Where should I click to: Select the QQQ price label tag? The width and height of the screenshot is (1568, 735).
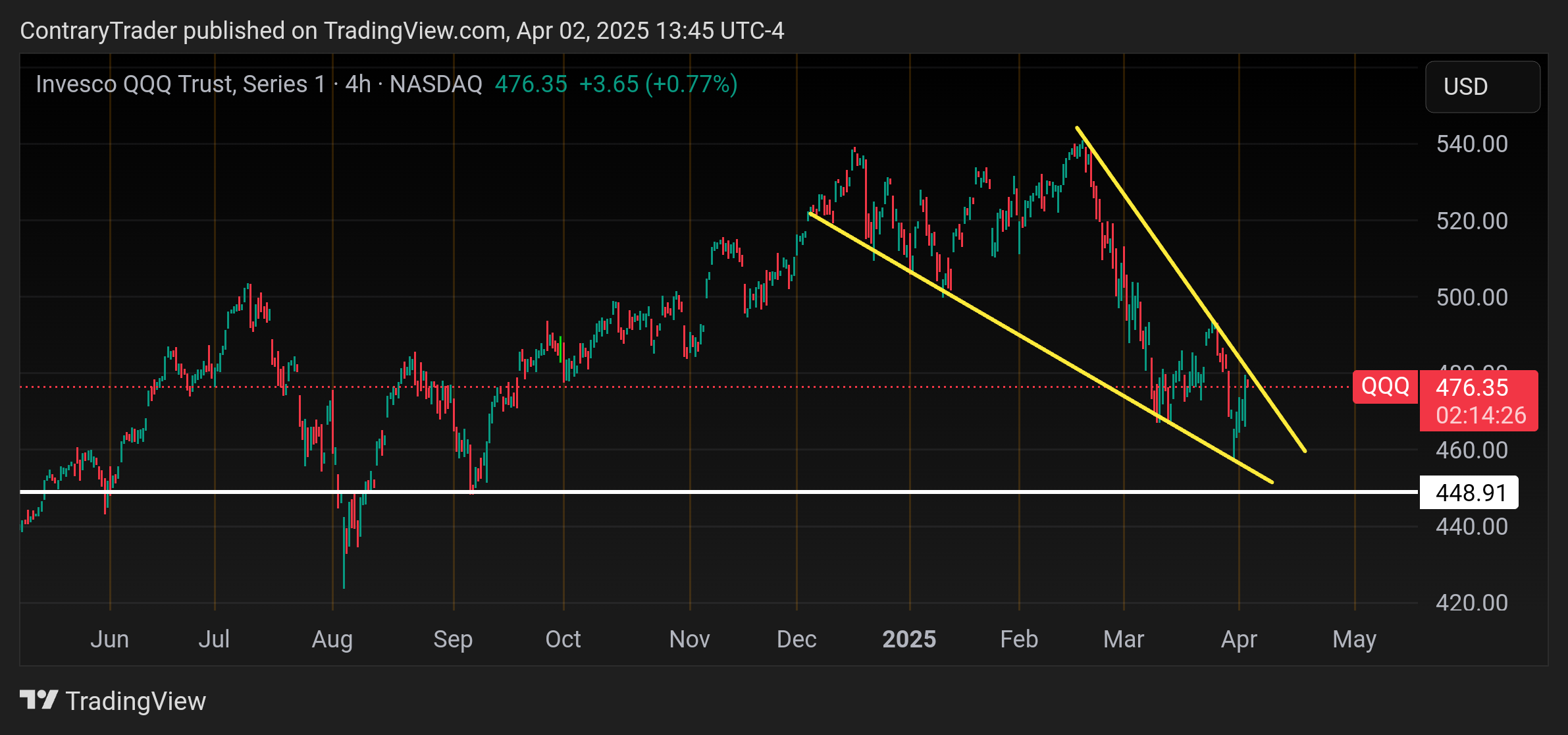[1385, 387]
